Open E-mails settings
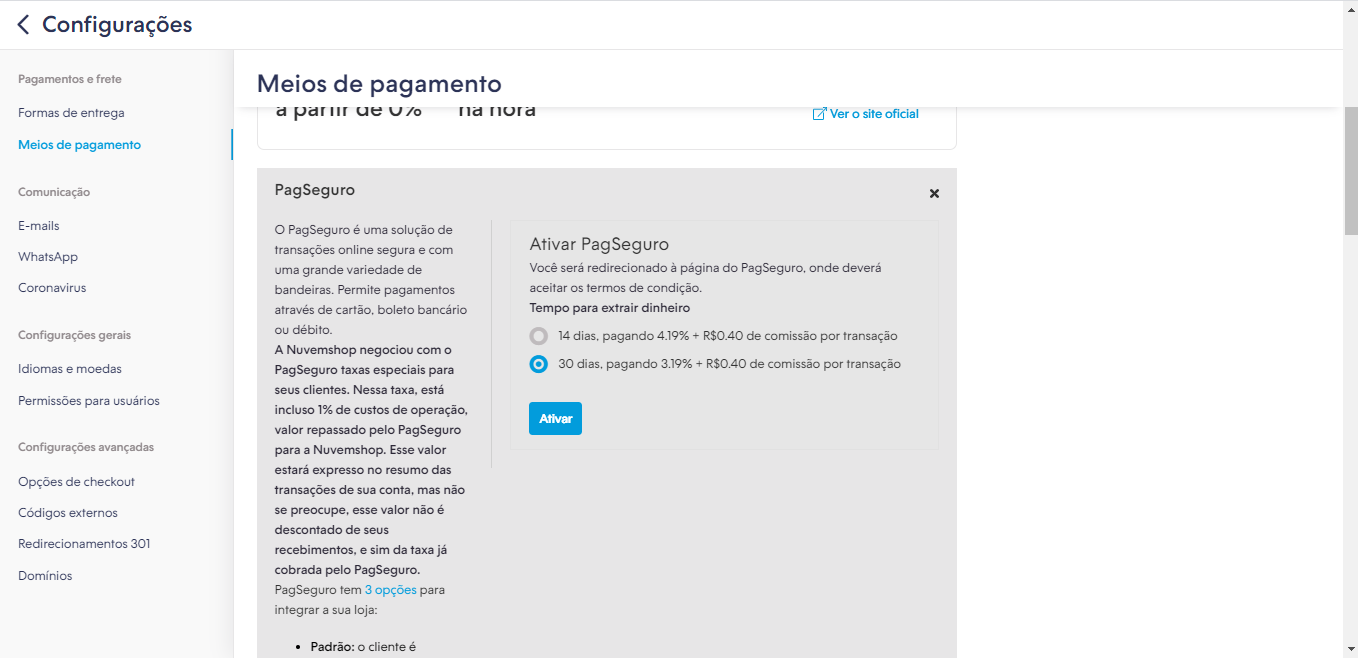The height and width of the screenshot is (658, 1358). click(x=39, y=226)
